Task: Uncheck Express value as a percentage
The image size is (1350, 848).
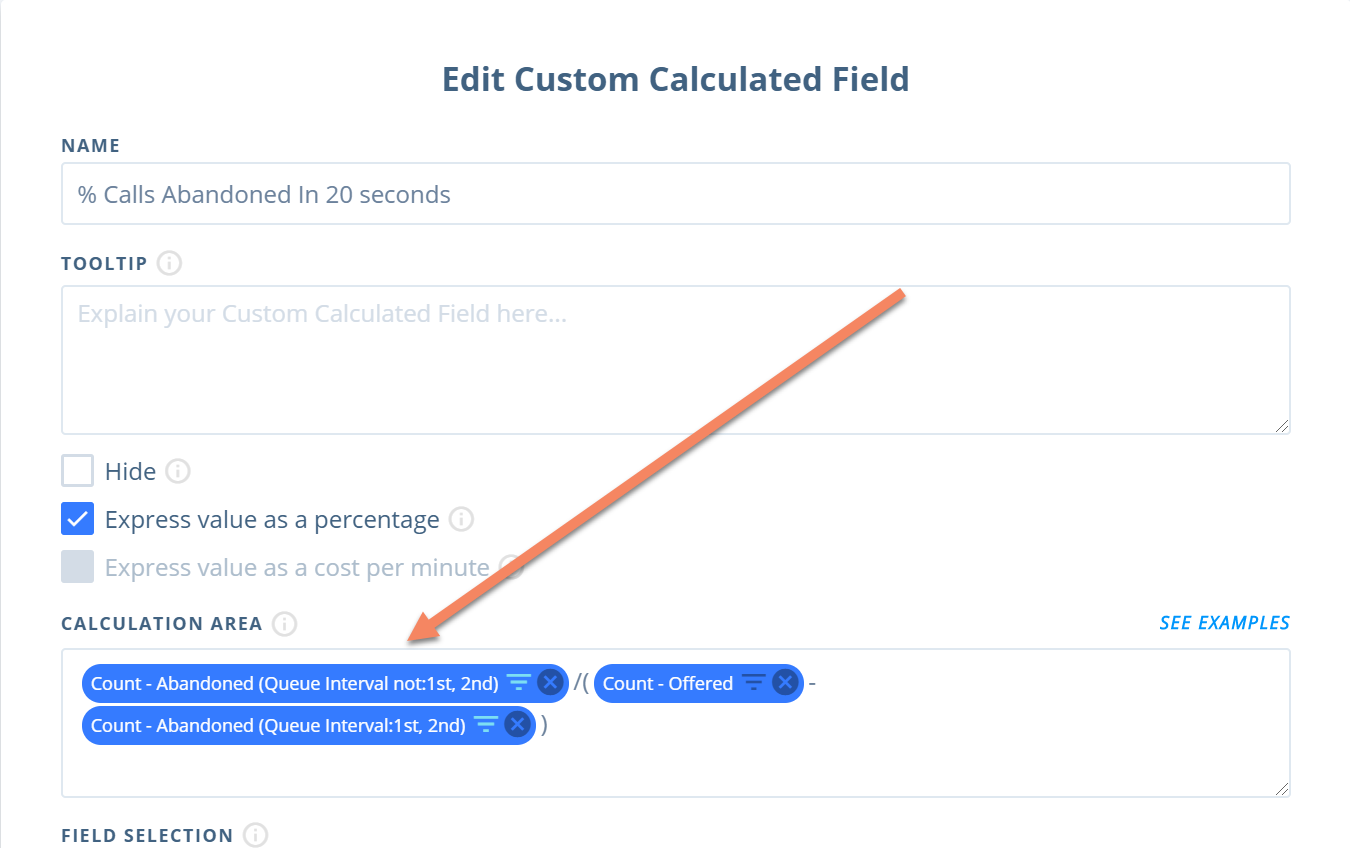Action: 78,519
